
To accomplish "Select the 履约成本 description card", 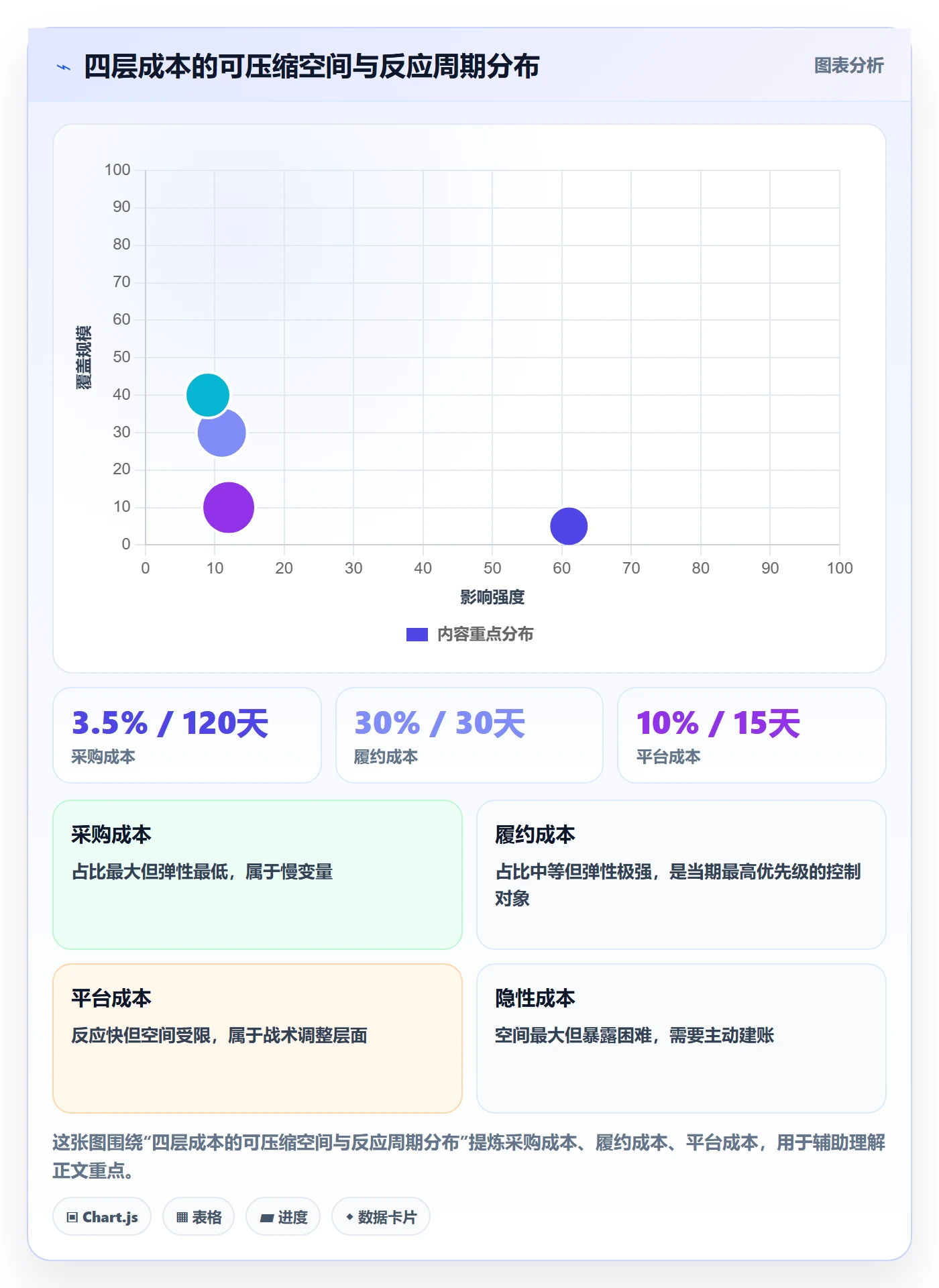I will pyautogui.click(x=681, y=875).
